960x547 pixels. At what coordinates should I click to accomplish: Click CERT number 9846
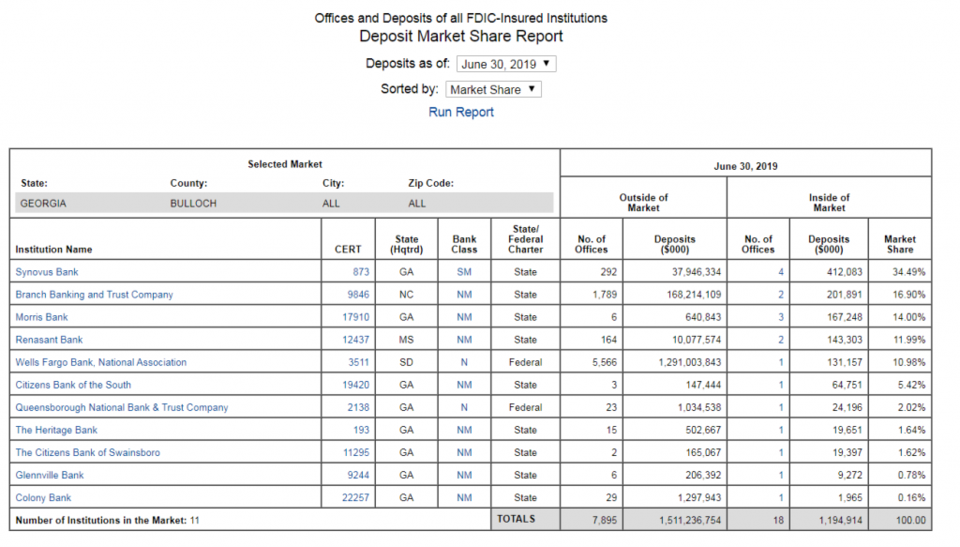pyautogui.click(x=358, y=295)
